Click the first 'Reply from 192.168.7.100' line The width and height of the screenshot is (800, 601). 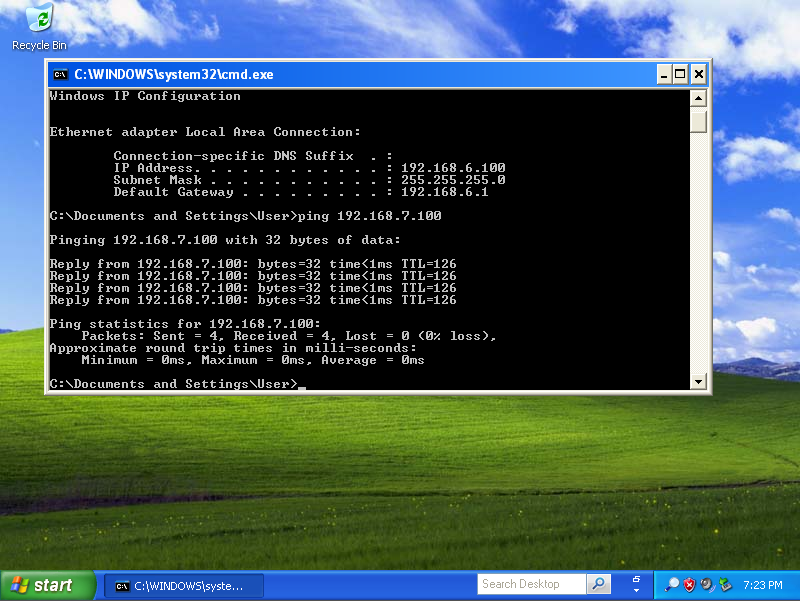point(253,264)
